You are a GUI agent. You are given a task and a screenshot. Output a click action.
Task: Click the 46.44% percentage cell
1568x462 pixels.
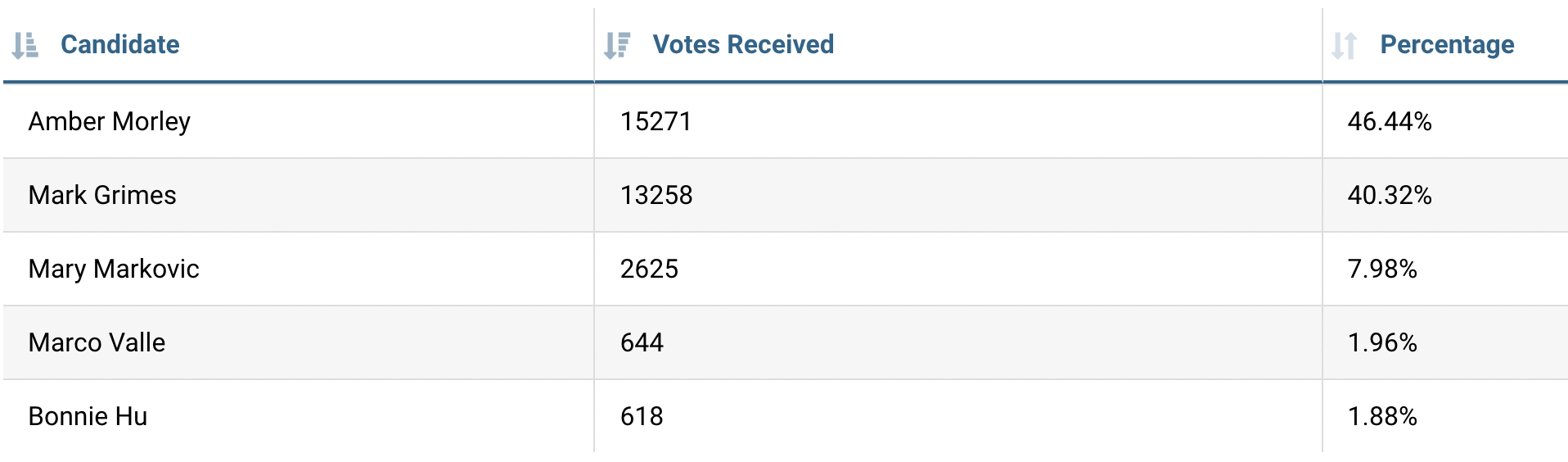tap(1390, 121)
